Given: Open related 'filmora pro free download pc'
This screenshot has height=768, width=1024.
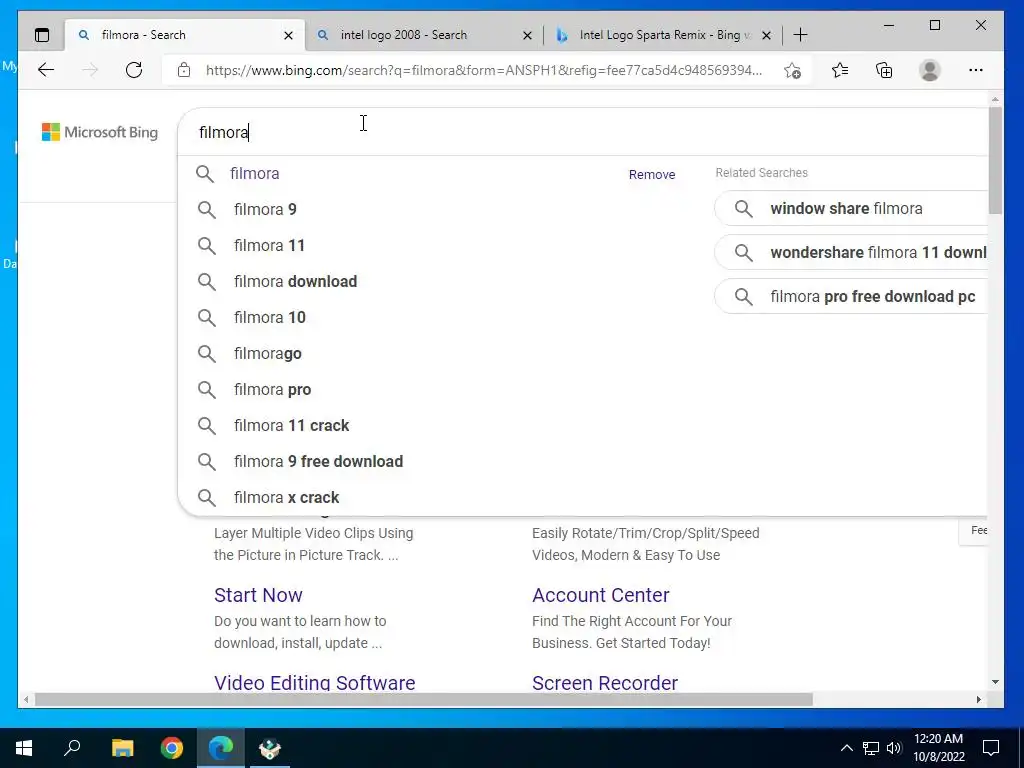Looking at the screenshot, I should [851, 296].
